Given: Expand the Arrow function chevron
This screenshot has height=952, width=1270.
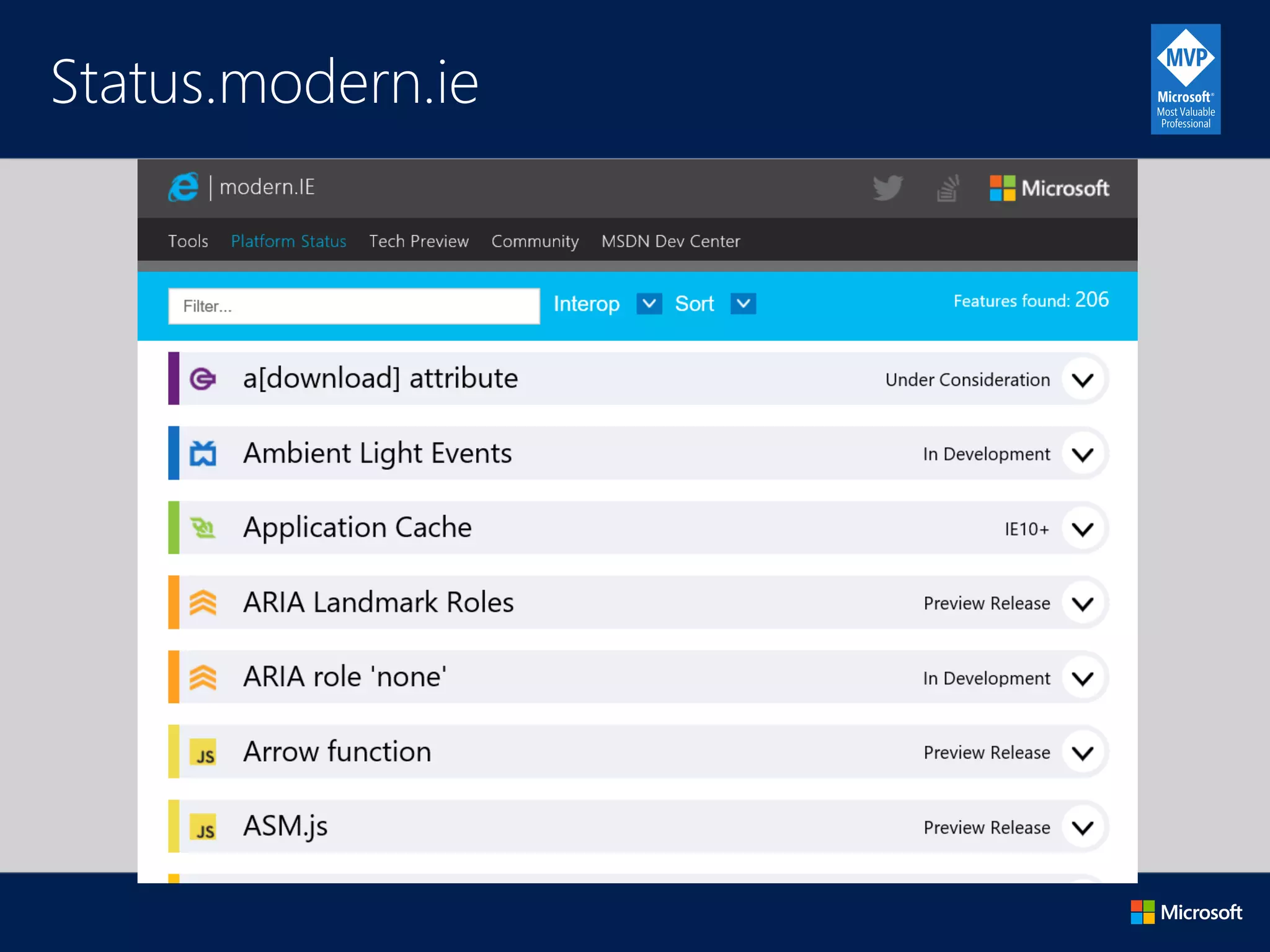Looking at the screenshot, I should pos(1083,753).
